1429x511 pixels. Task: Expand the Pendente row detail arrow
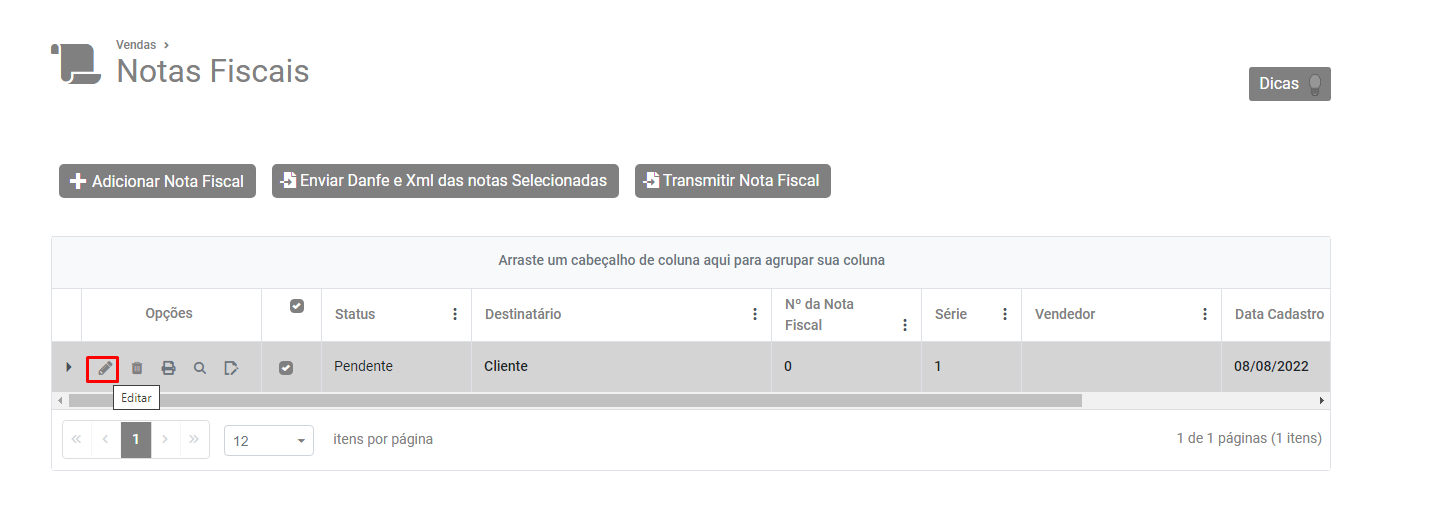[68, 367]
